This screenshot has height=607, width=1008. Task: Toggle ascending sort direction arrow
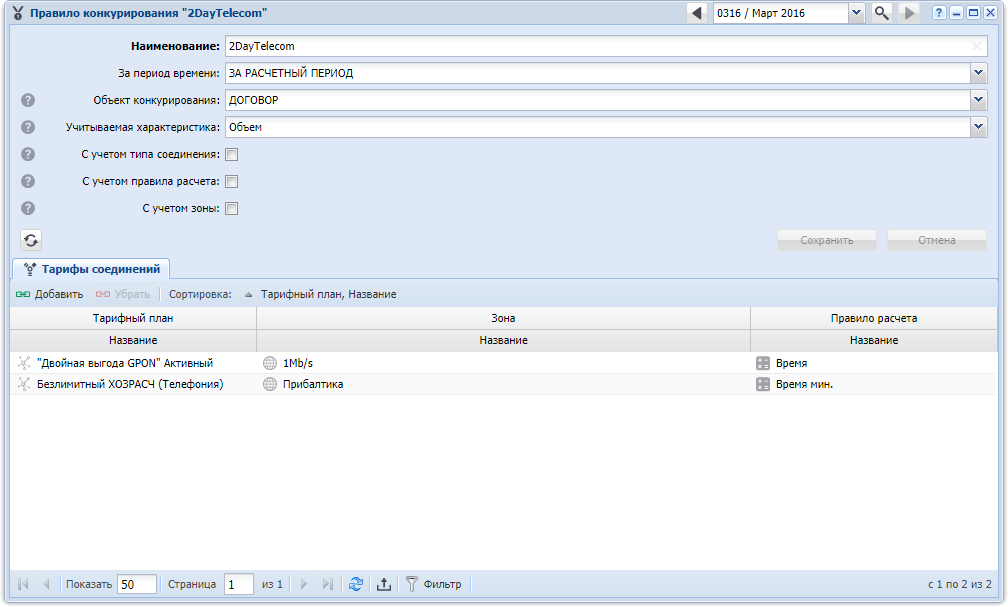tap(249, 294)
